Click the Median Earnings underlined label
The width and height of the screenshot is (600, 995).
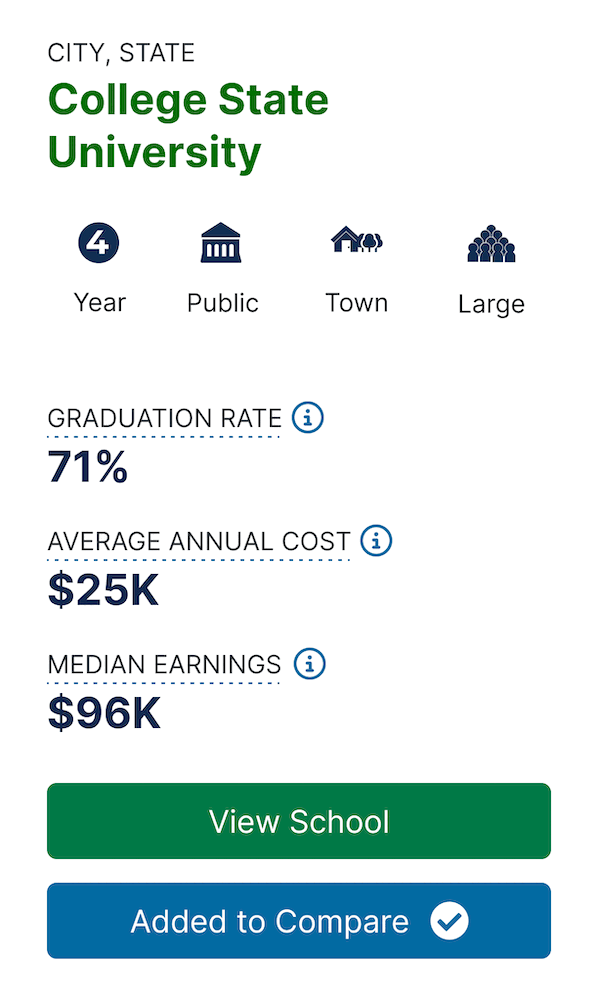pyautogui.click(x=164, y=665)
